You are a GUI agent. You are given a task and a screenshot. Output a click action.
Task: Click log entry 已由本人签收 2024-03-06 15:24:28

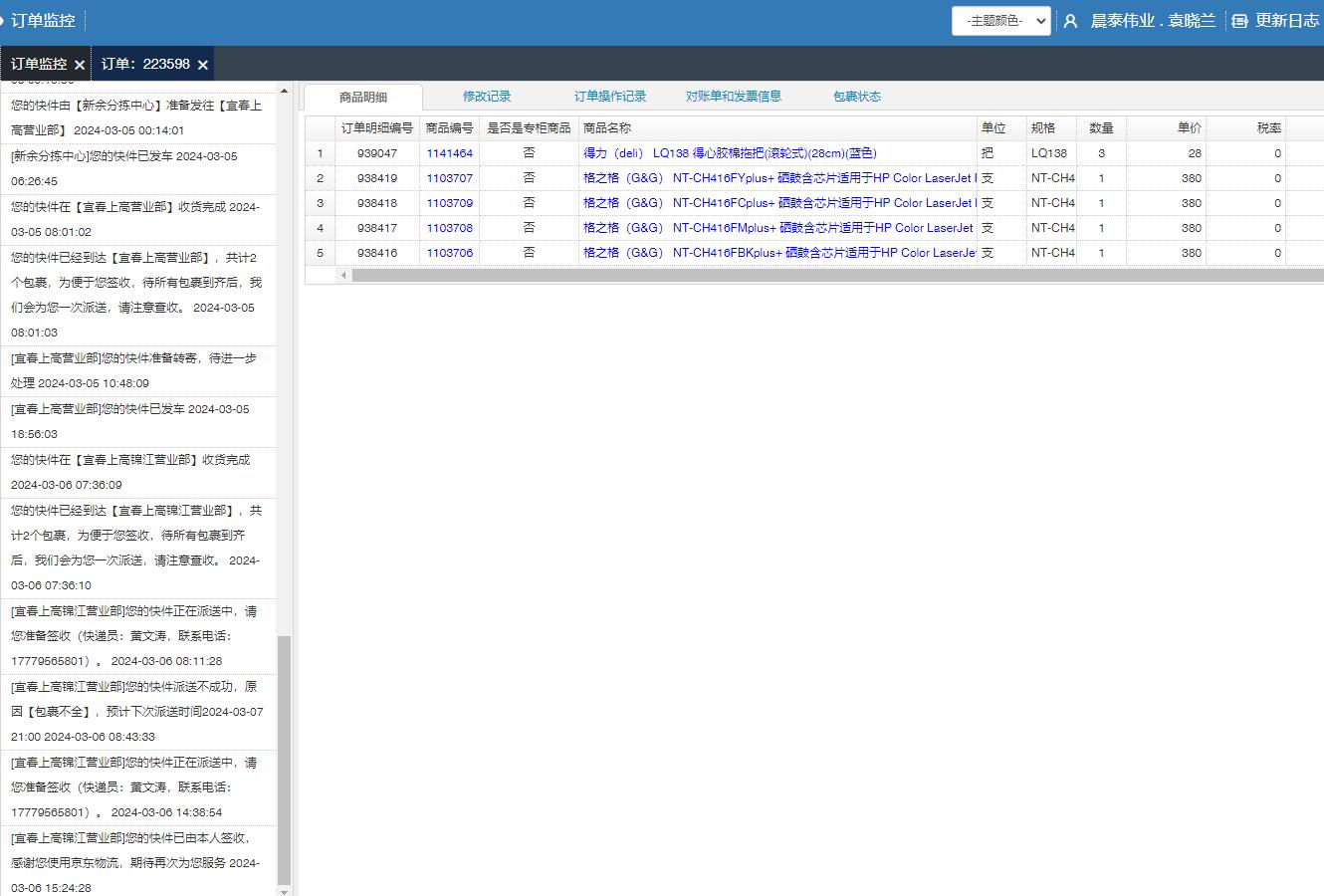click(137, 863)
